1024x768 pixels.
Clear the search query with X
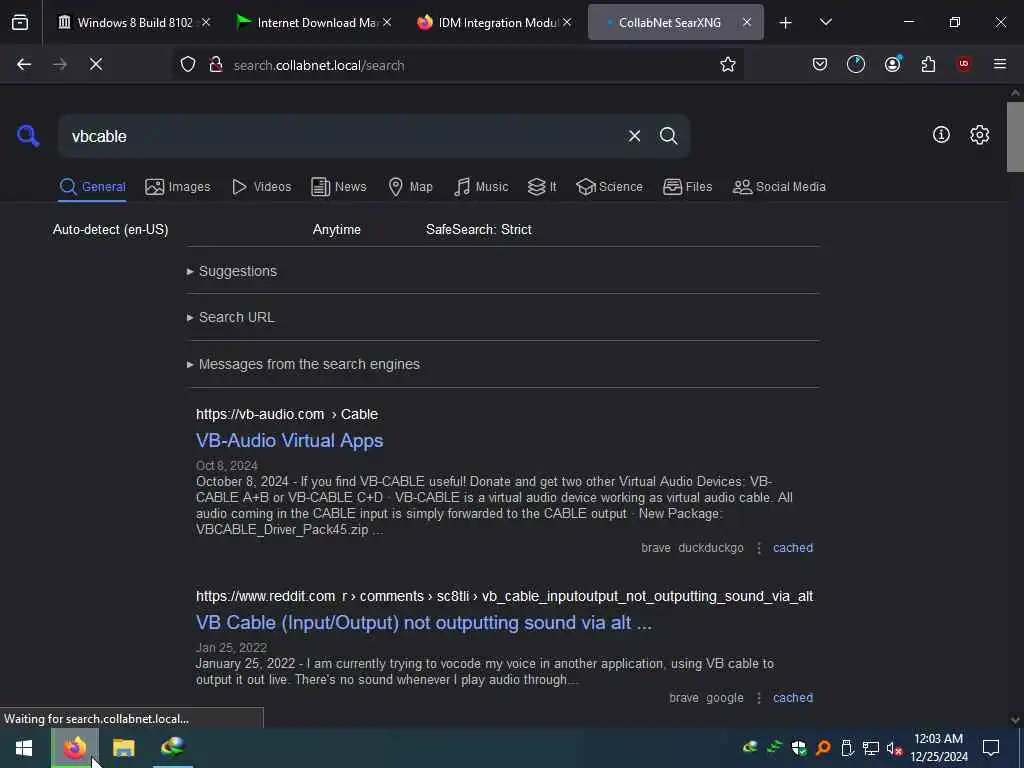tap(634, 136)
